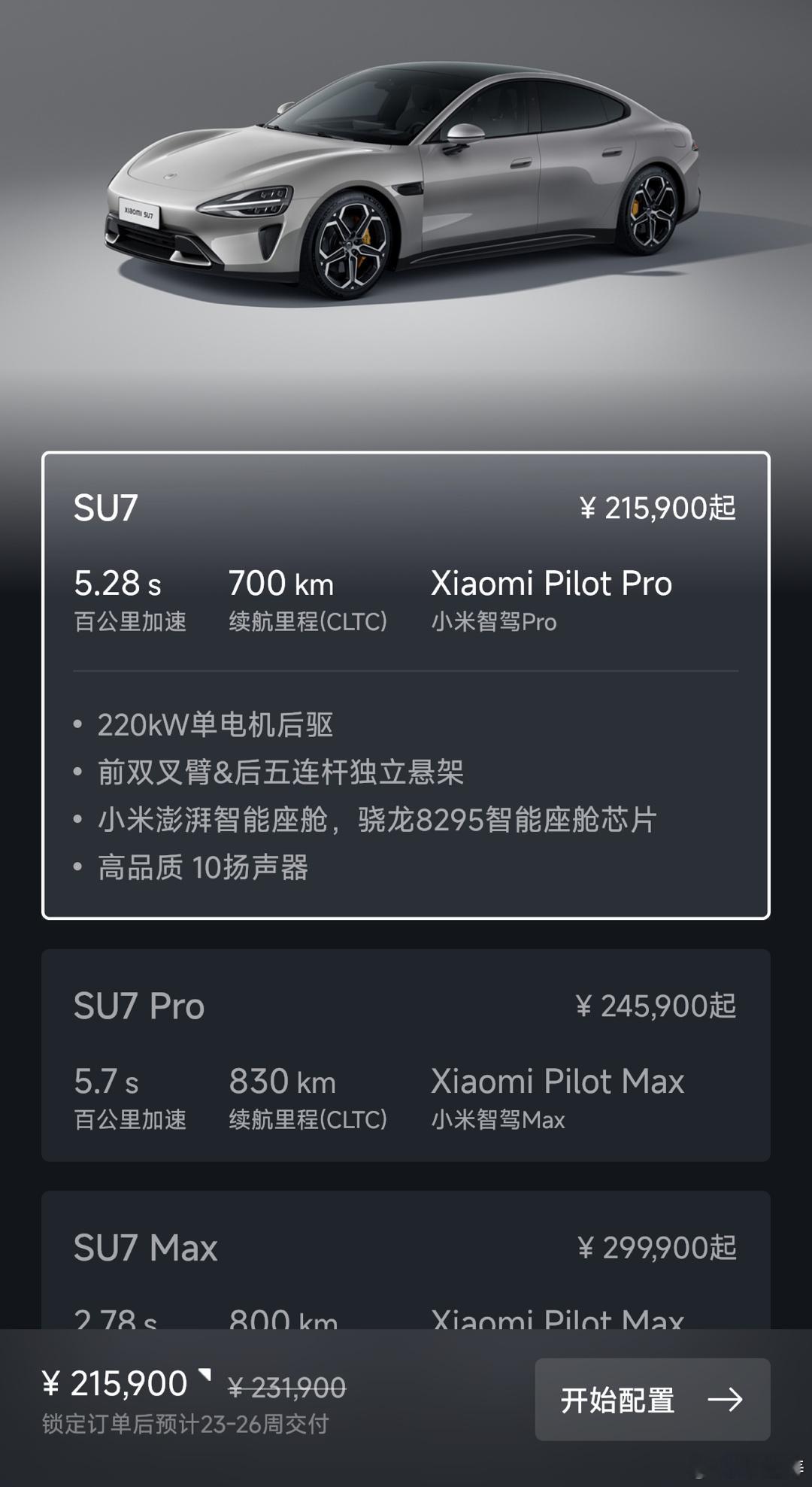
Task: Tap the 5.28 s acceleration spec
Action: [x=117, y=584]
